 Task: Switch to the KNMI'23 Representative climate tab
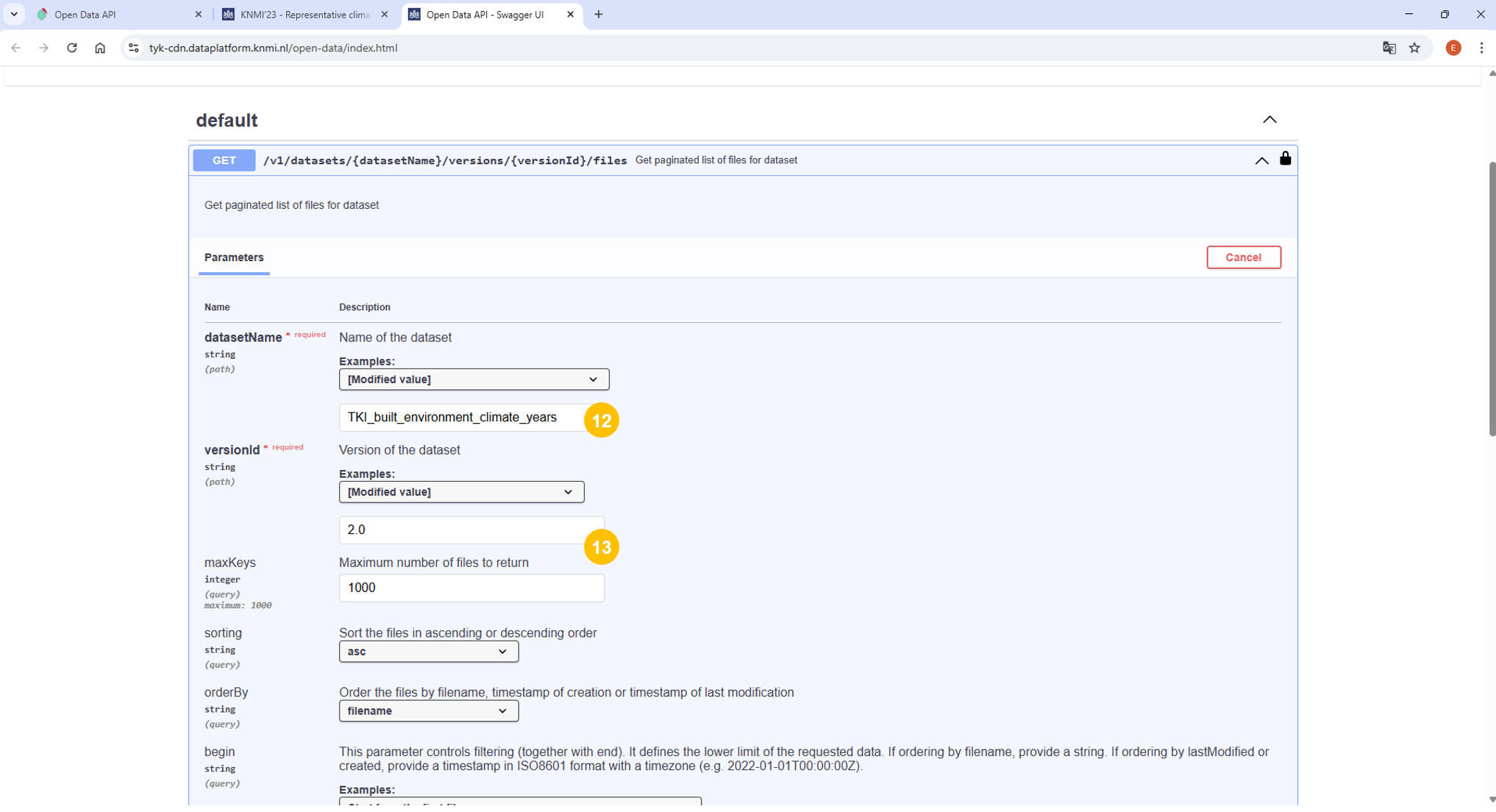(x=304, y=15)
